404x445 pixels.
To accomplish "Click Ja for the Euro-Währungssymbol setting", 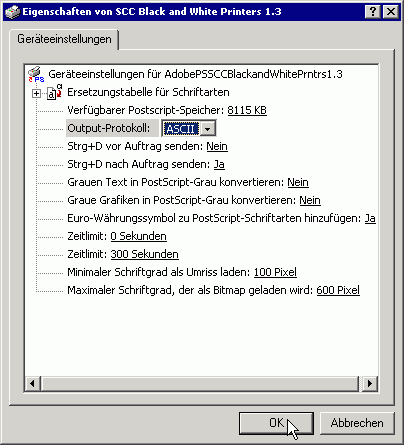I will coord(370,218).
